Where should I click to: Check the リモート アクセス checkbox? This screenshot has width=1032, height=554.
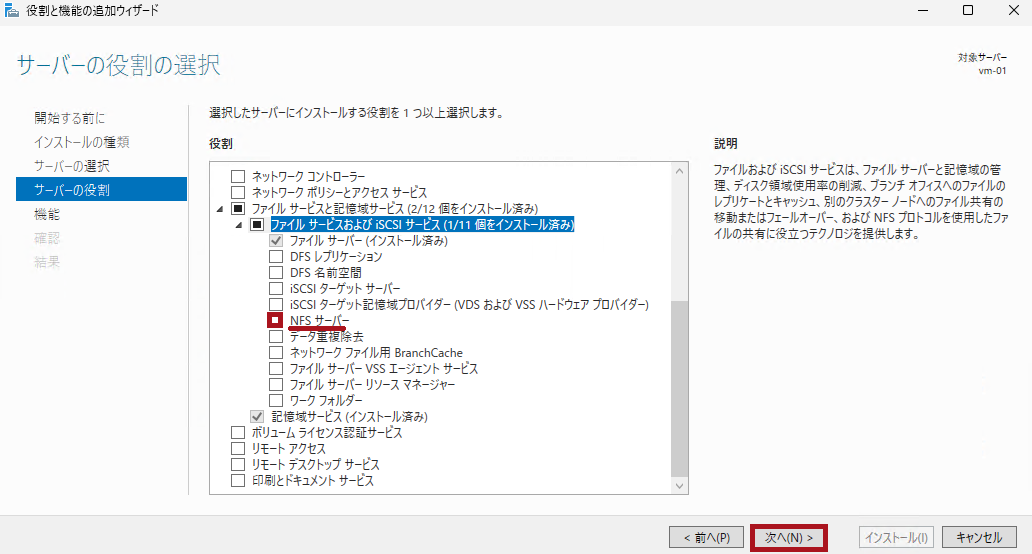pyautogui.click(x=238, y=449)
